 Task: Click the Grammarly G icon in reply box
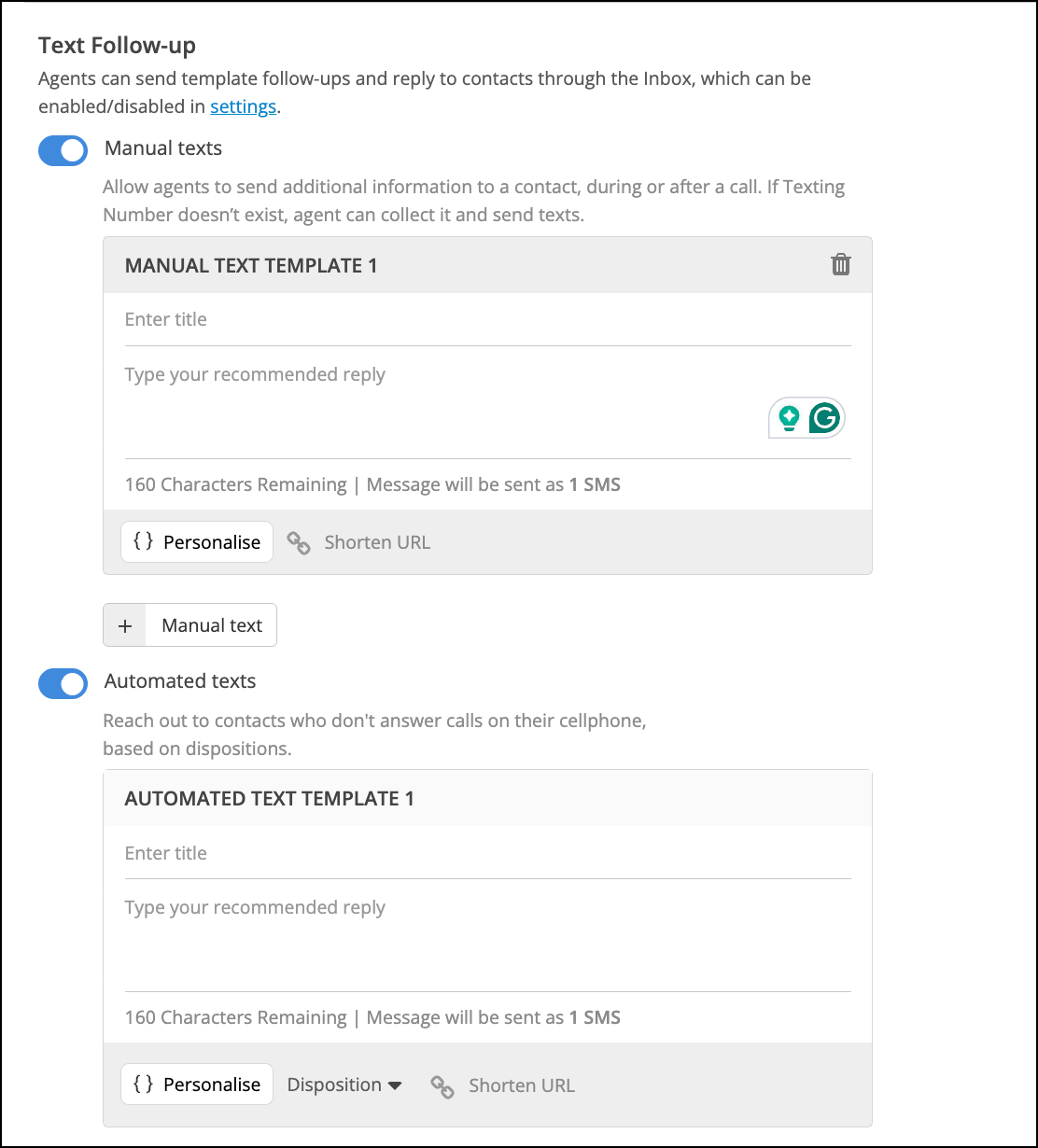(824, 418)
